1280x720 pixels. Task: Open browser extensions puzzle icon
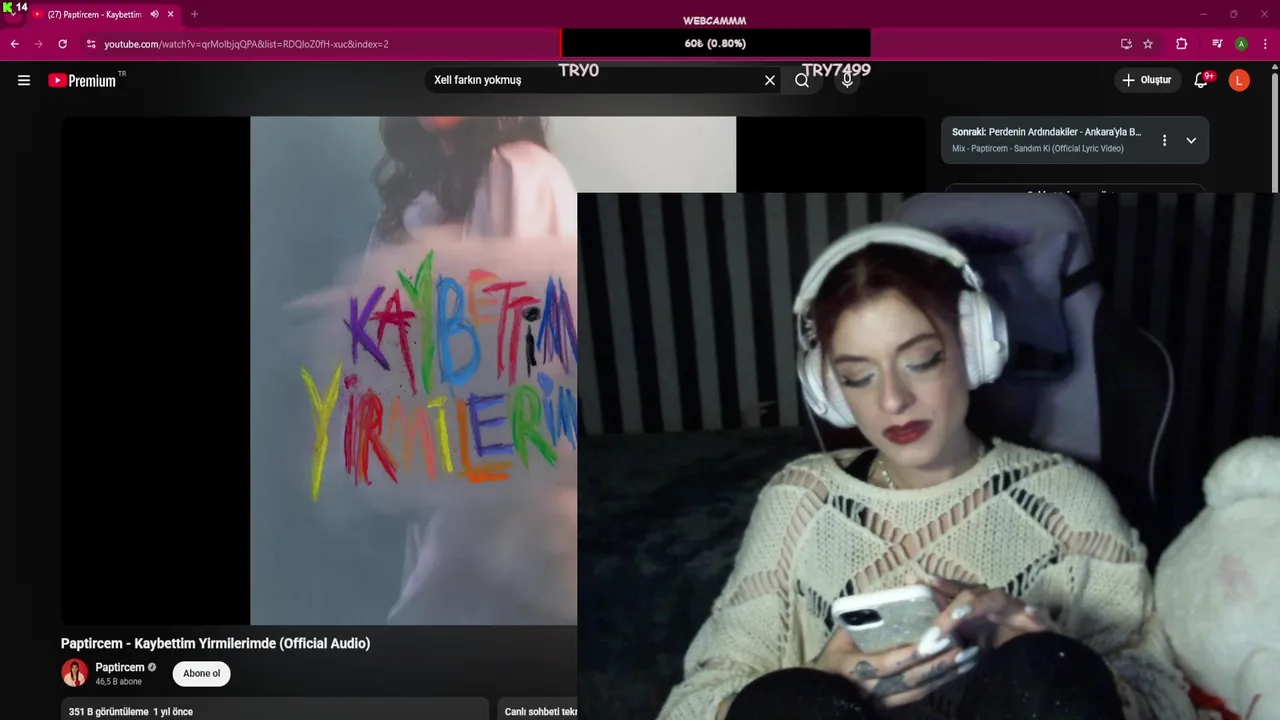[1181, 44]
